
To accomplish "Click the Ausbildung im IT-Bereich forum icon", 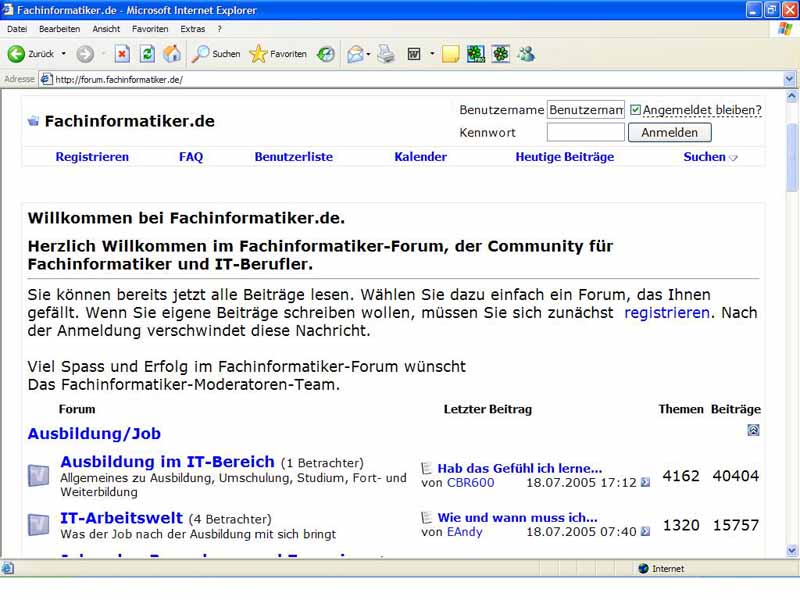I will [x=38, y=475].
